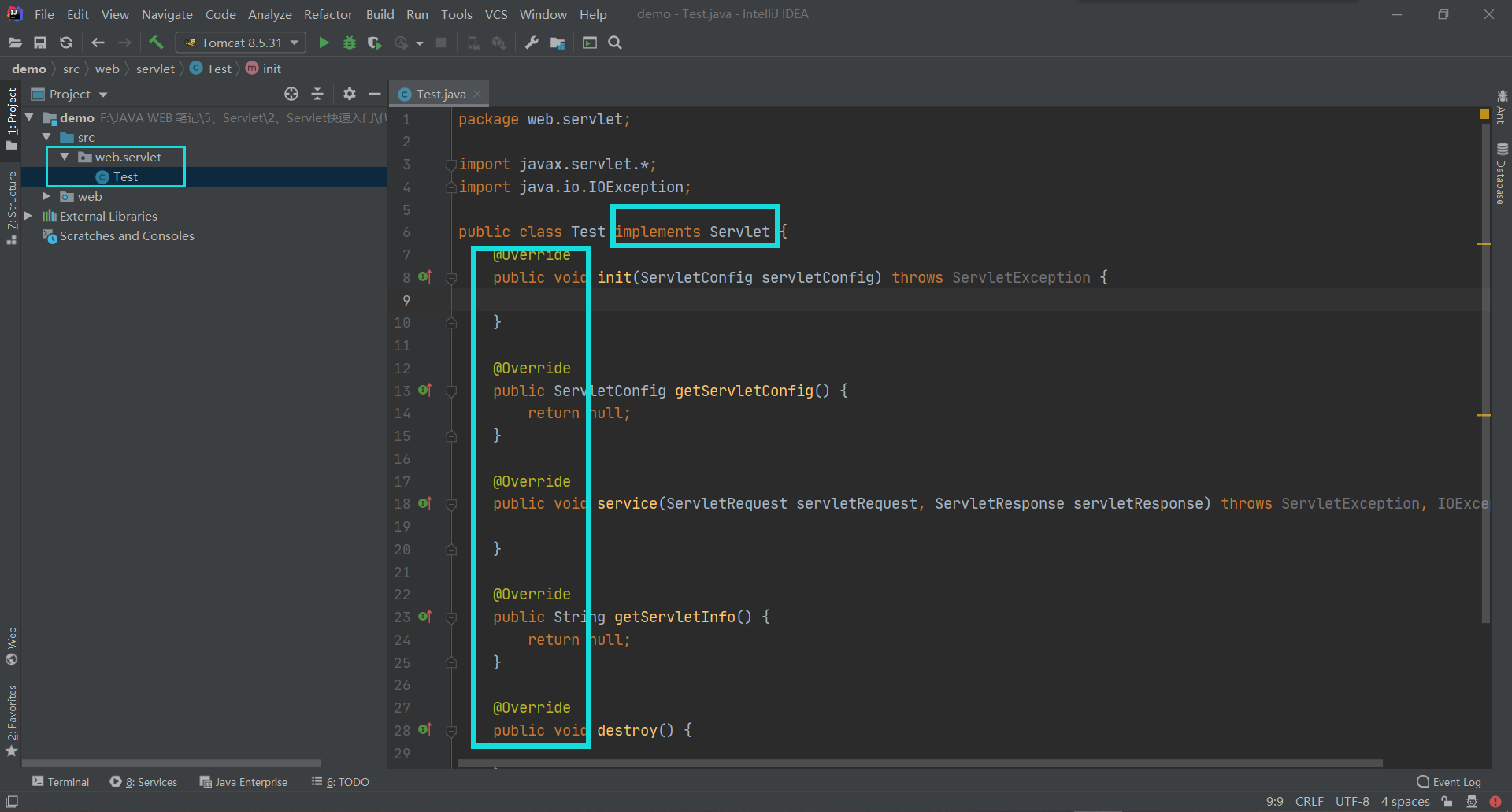Click the override gutter icon on line 13
1512x812 pixels.
click(x=424, y=390)
